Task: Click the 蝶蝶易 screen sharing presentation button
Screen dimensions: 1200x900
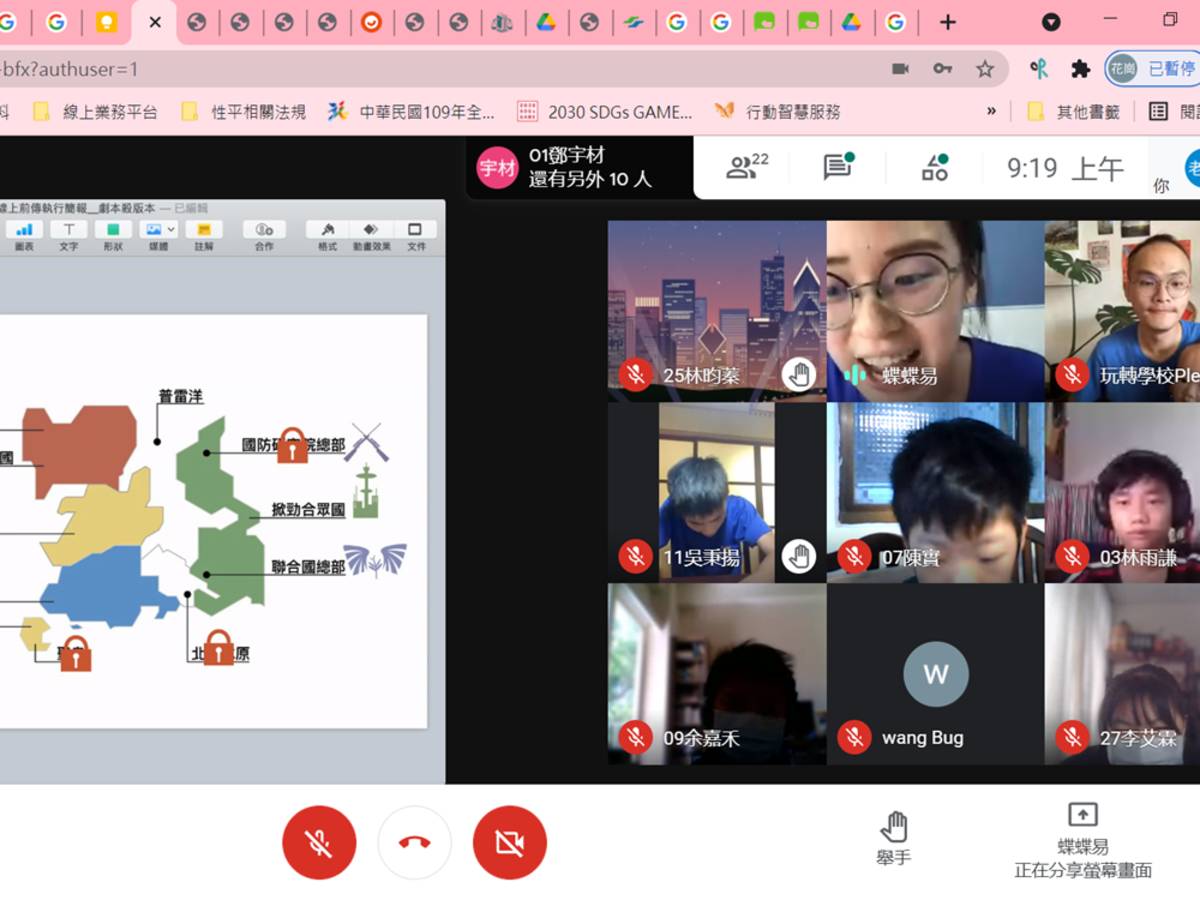Action: pos(1083,840)
